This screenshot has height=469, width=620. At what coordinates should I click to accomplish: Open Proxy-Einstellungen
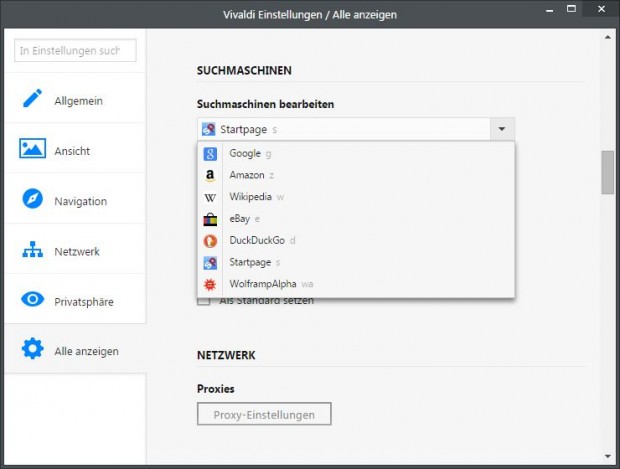click(x=264, y=414)
